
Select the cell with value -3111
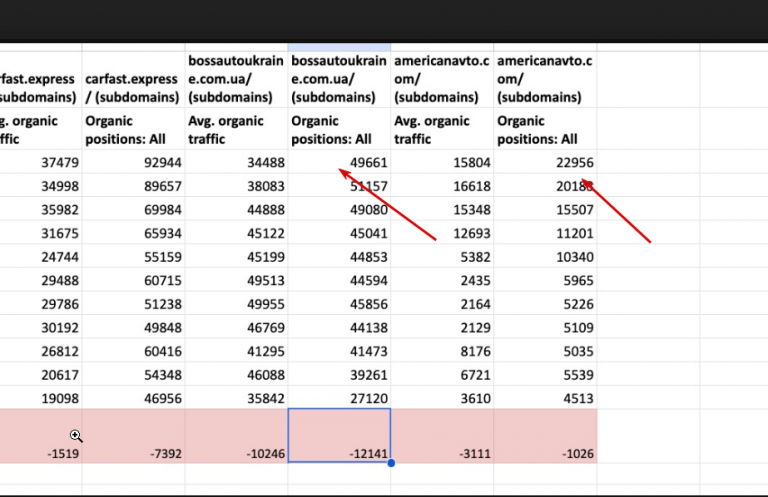[x=442, y=436]
